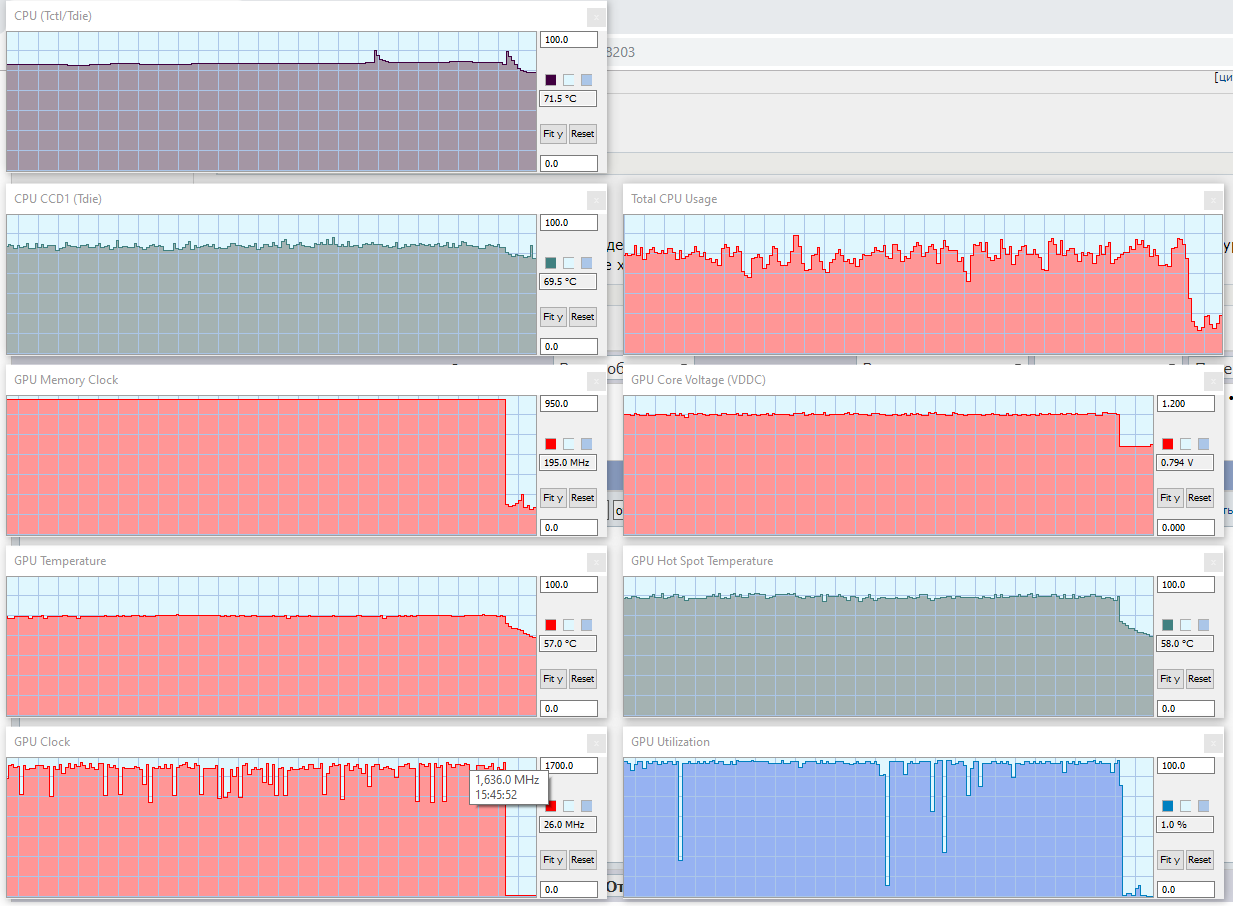Viewport: 1233px width, 906px height.
Task: Reset the GPU Temperature graph
Action: pyautogui.click(x=582, y=678)
